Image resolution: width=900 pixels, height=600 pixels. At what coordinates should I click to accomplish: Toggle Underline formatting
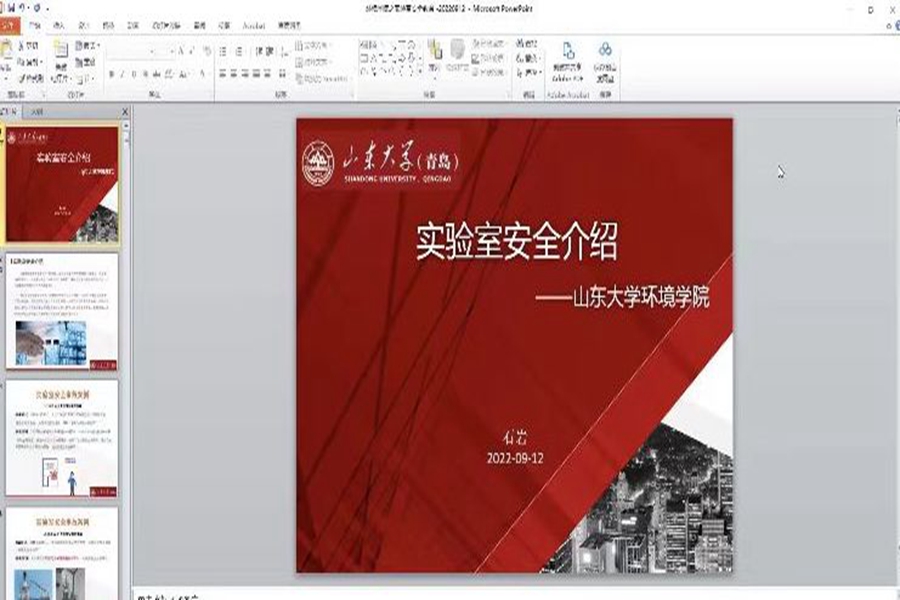(134, 74)
